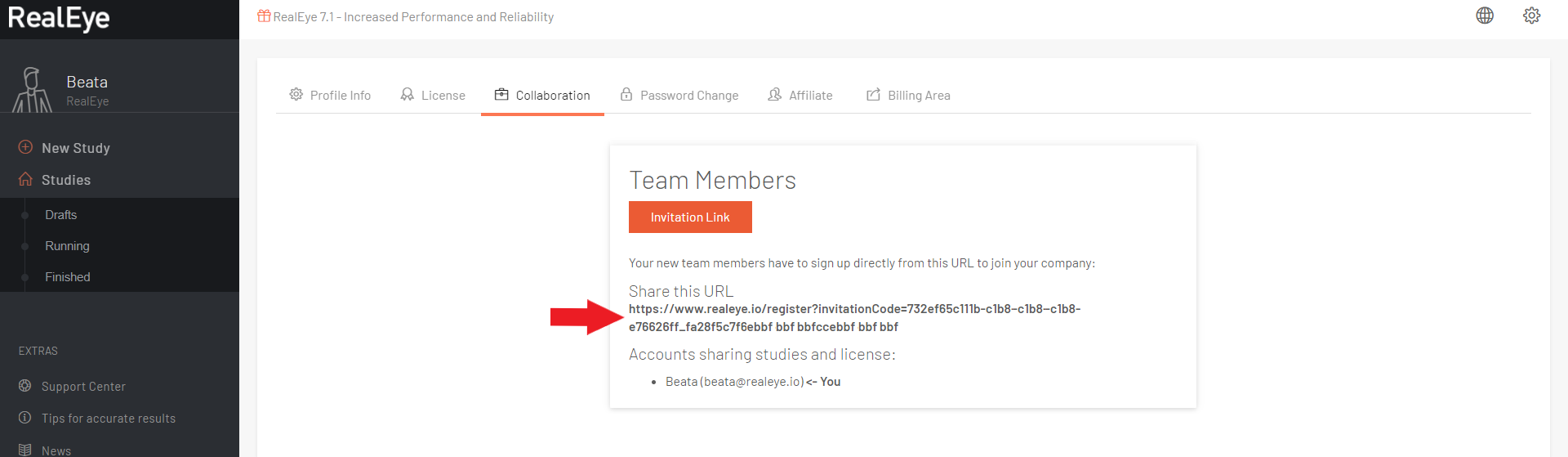This screenshot has height=457, width=1568.
Task: Go to Billing Area tab
Action: tap(908, 95)
